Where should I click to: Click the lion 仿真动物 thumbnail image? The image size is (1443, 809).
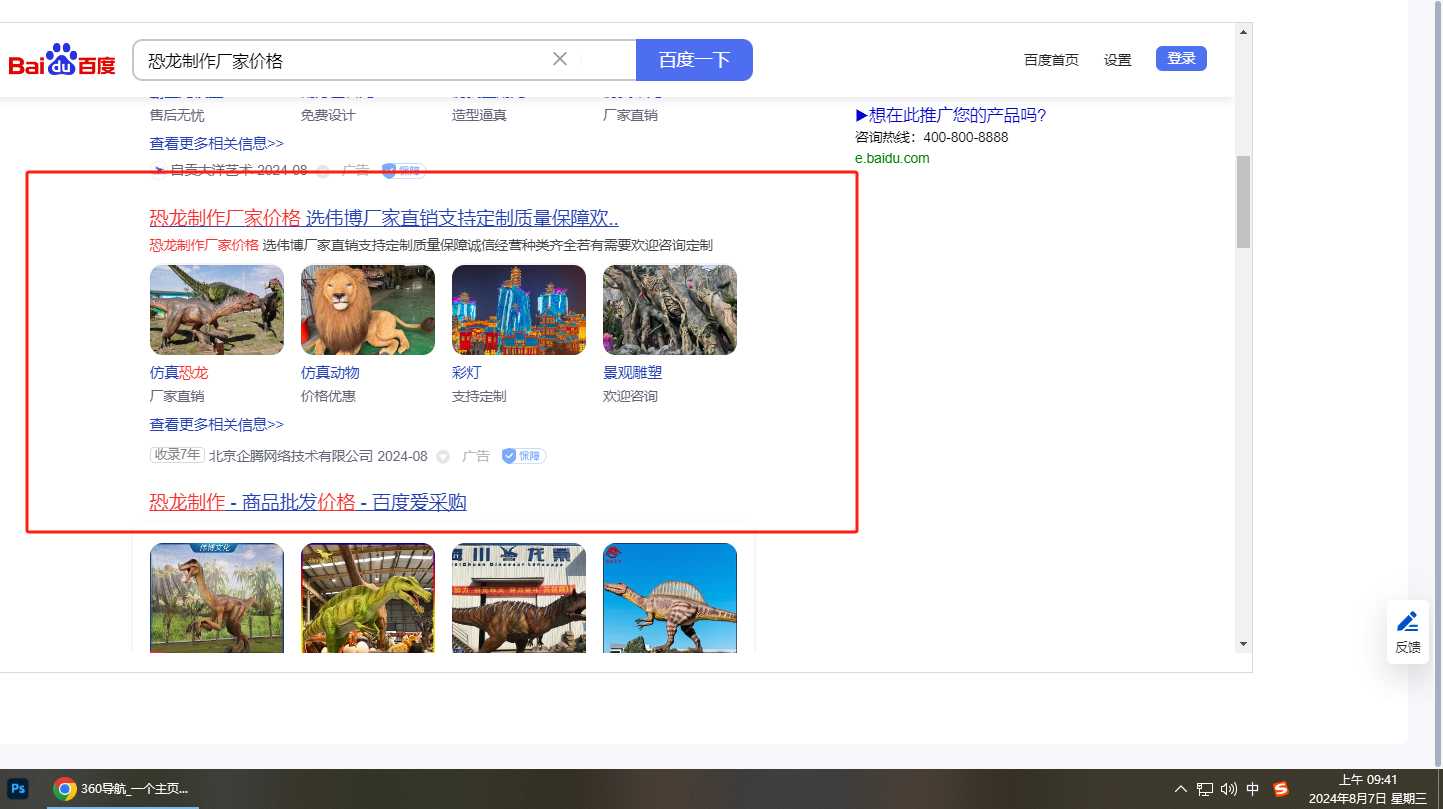point(368,310)
